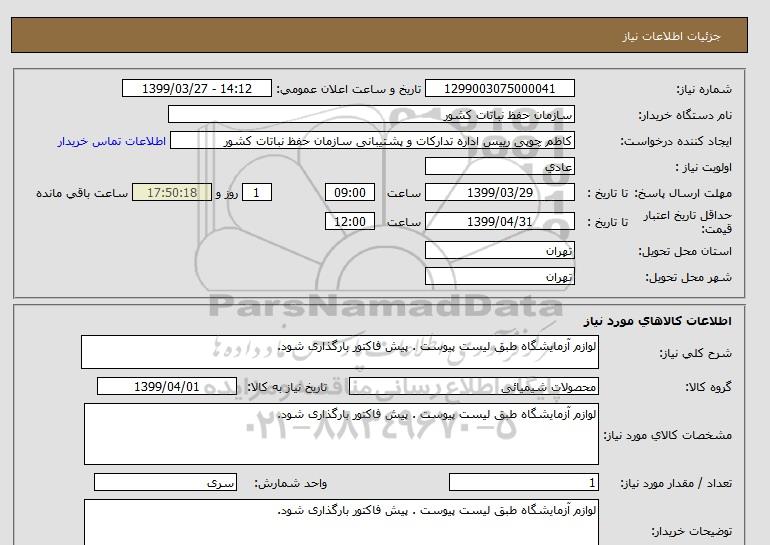Click the label مهلت ارسال پاسخ
Viewport: 770px width, 545px height.
point(685,193)
